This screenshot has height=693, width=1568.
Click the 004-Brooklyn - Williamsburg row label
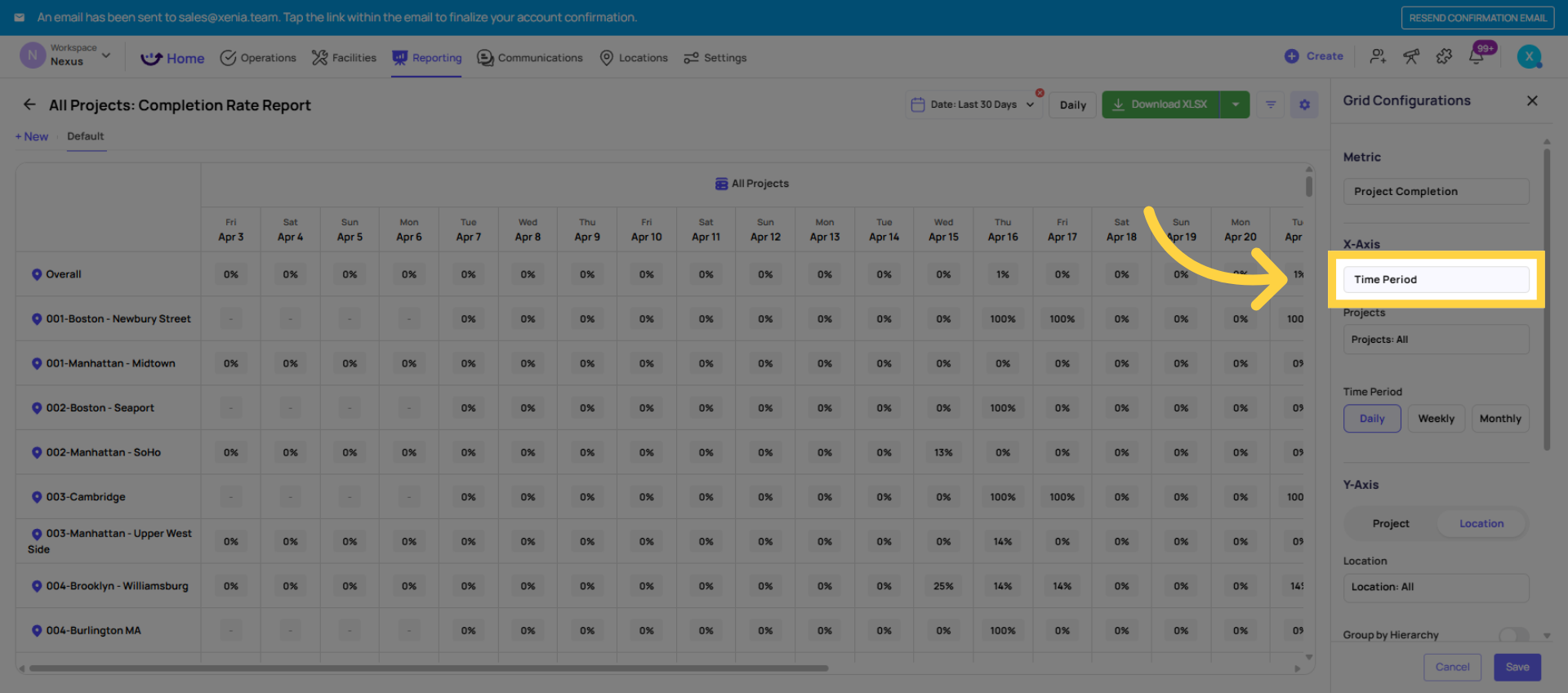pos(117,586)
